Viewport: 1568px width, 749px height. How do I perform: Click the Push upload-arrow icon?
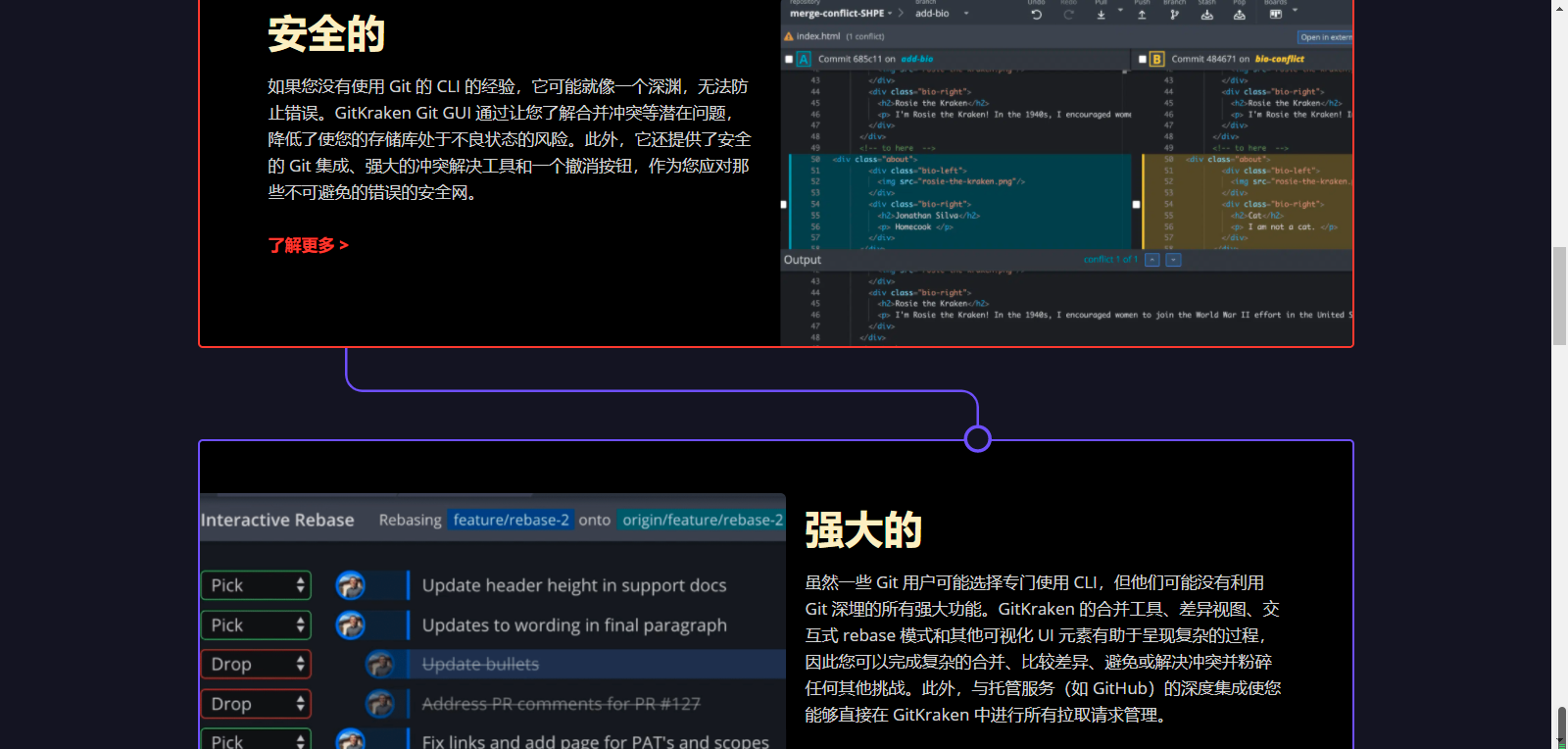coord(1142,14)
